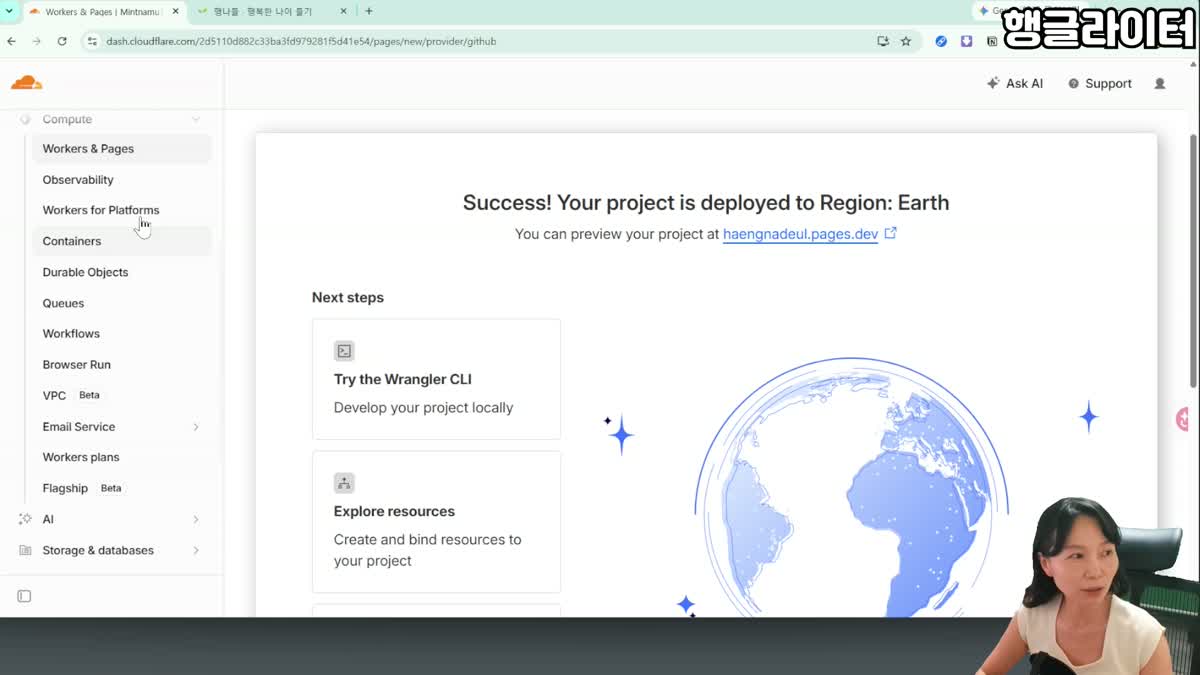Click the Wrangler CLI terminal icon
Viewport: 1200px width, 675px height.
(344, 351)
